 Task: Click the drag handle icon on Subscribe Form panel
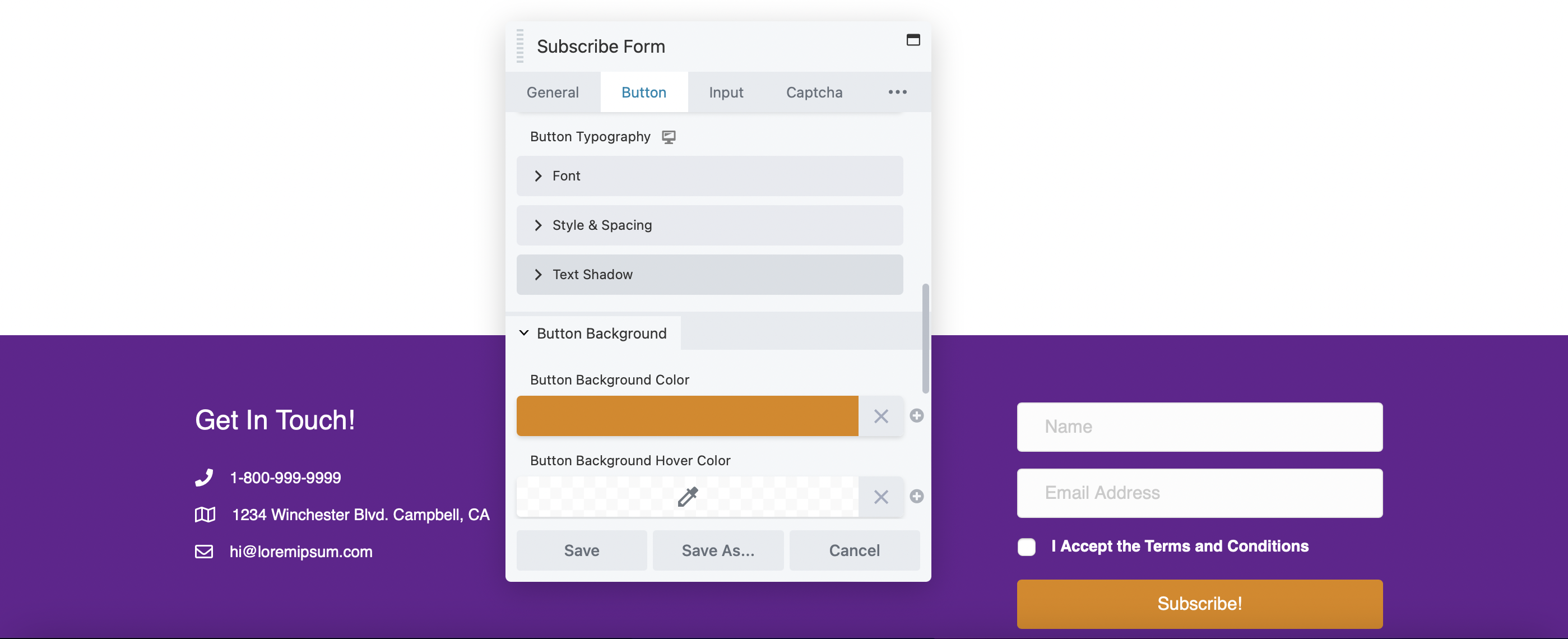coord(520,45)
